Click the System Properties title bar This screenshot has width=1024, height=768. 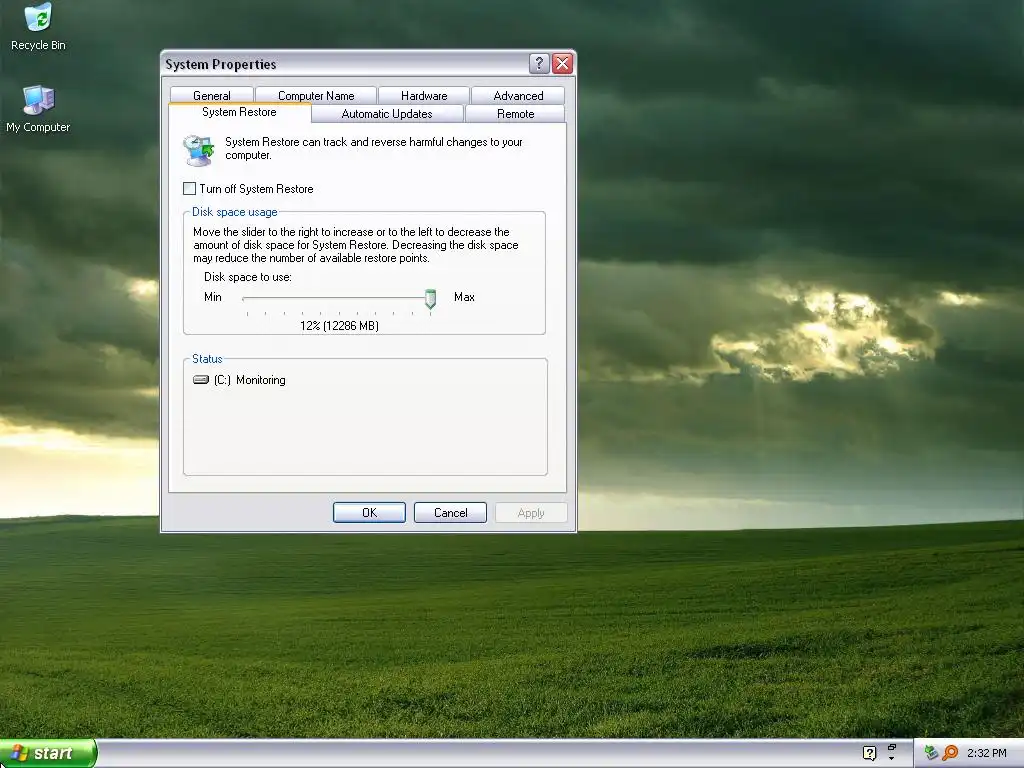pyautogui.click(x=346, y=64)
